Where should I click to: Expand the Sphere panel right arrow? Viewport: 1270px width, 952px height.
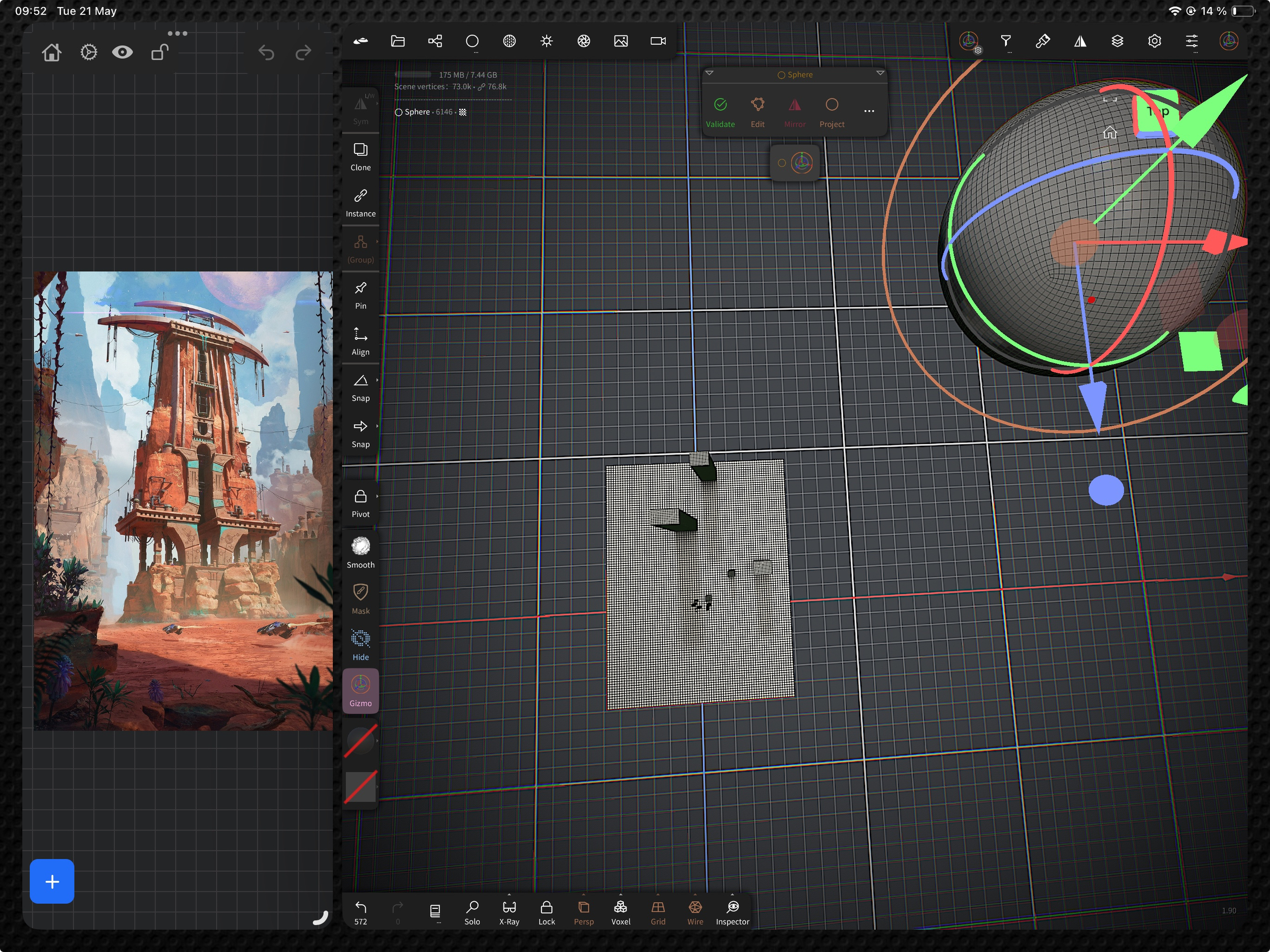point(879,73)
